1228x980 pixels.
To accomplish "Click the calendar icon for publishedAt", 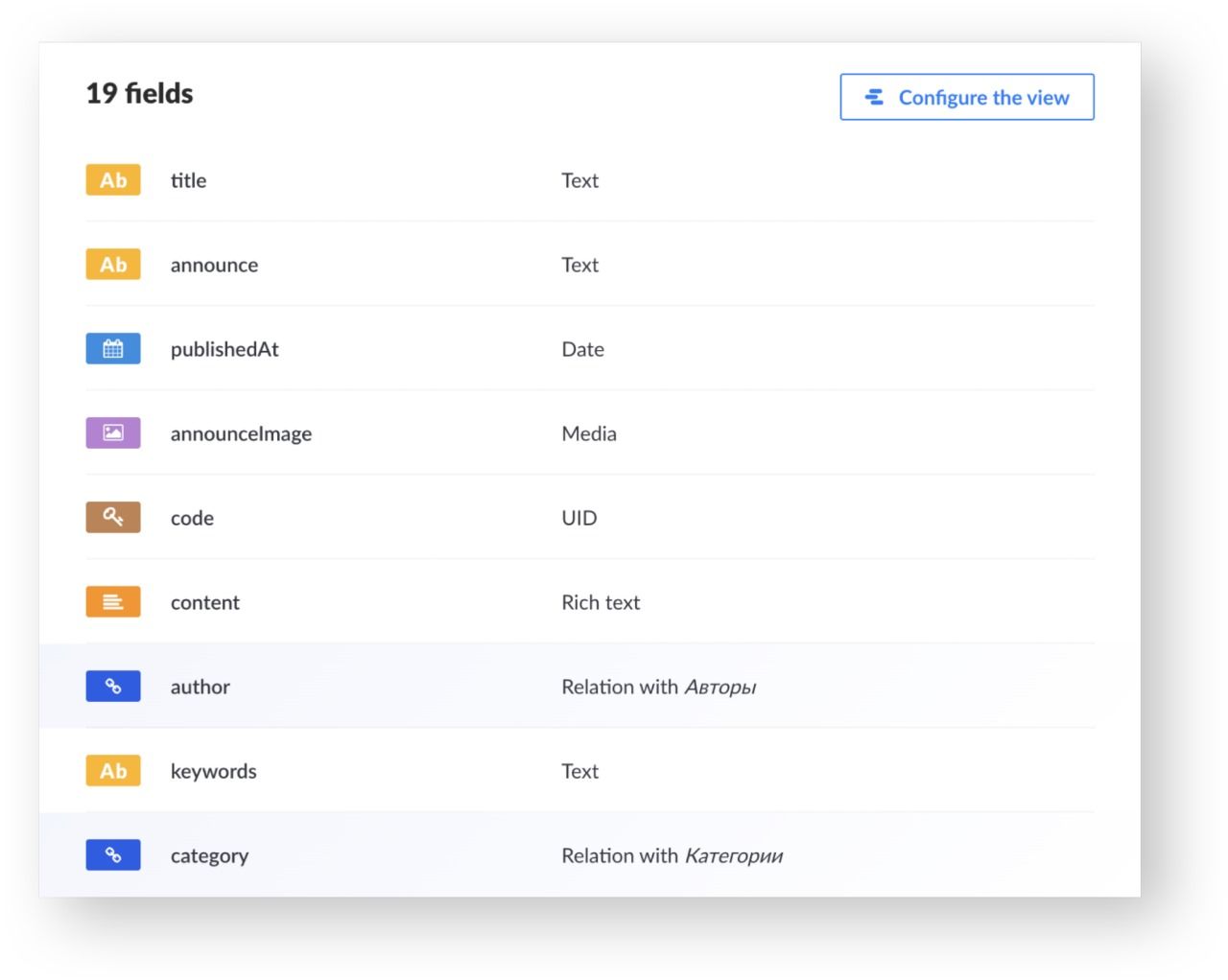I will pos(113,349).
